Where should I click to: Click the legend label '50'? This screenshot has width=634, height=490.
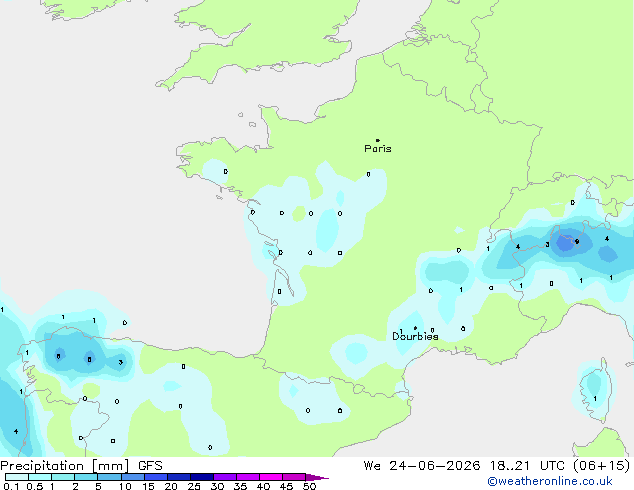[x=309, y=486]
